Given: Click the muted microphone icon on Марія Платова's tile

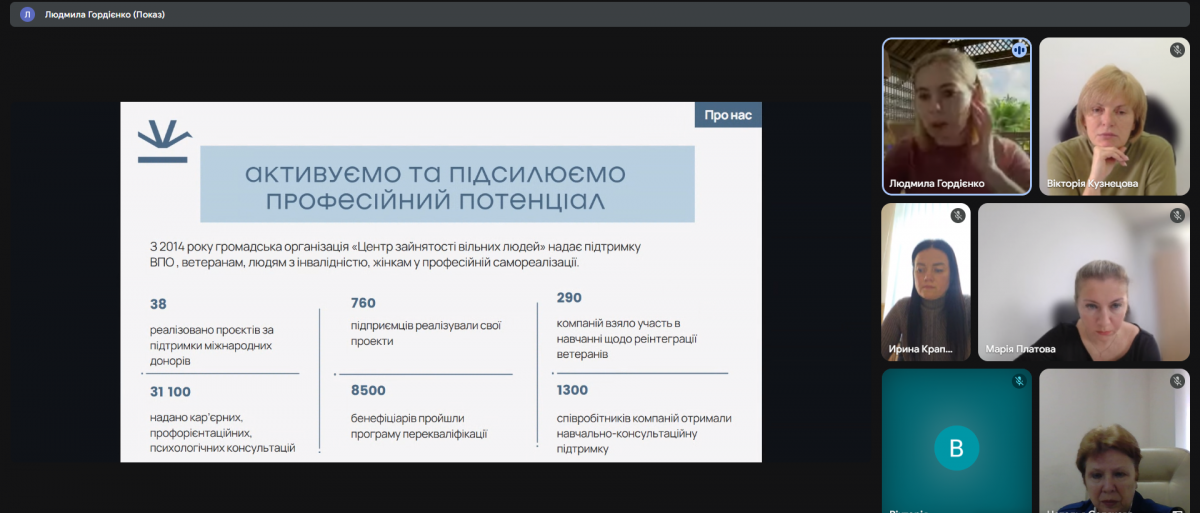Looking at the screenshot, I should pos(1178,215).
